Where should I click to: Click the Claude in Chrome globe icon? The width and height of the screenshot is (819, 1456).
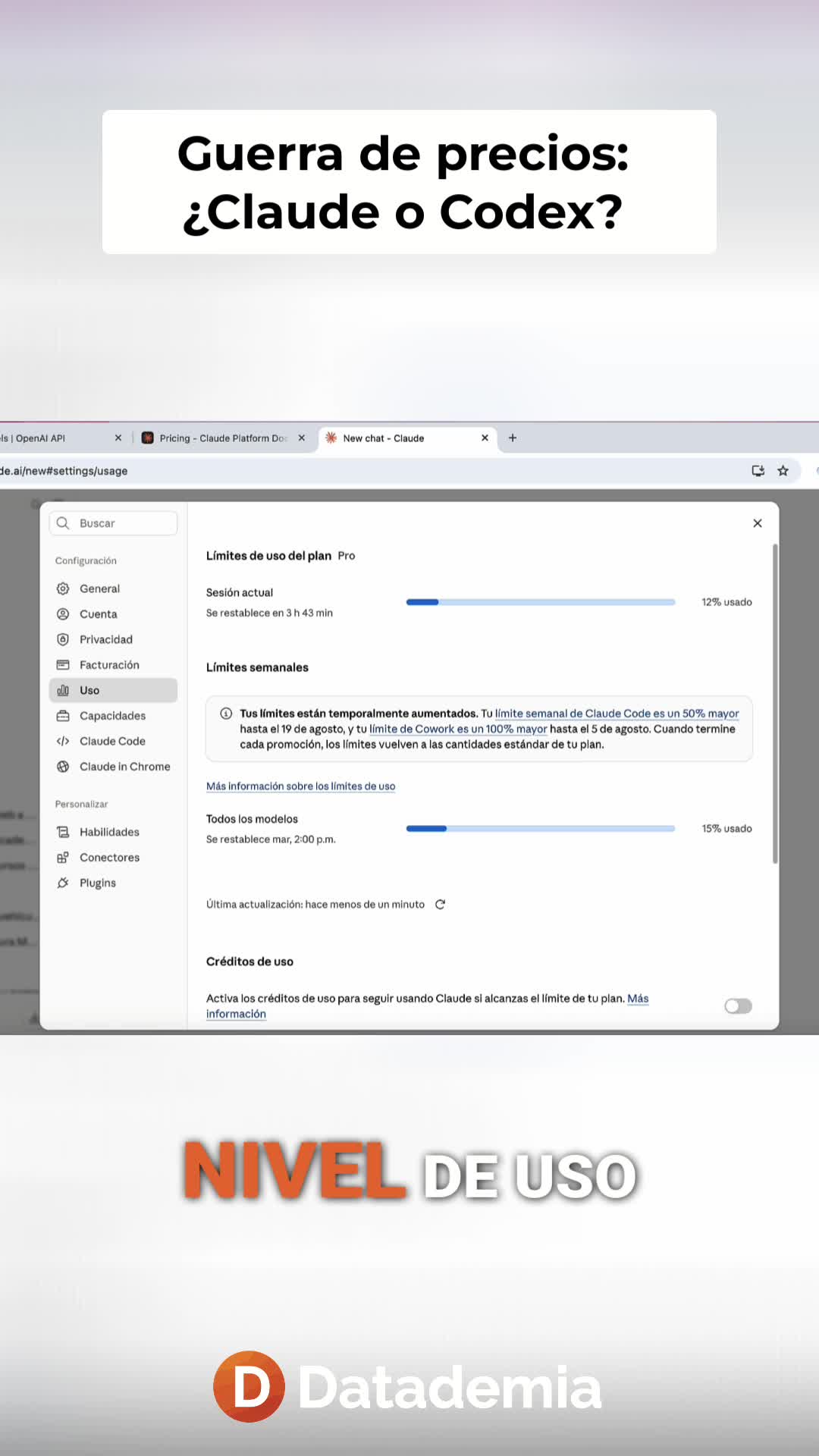(63, 767)
